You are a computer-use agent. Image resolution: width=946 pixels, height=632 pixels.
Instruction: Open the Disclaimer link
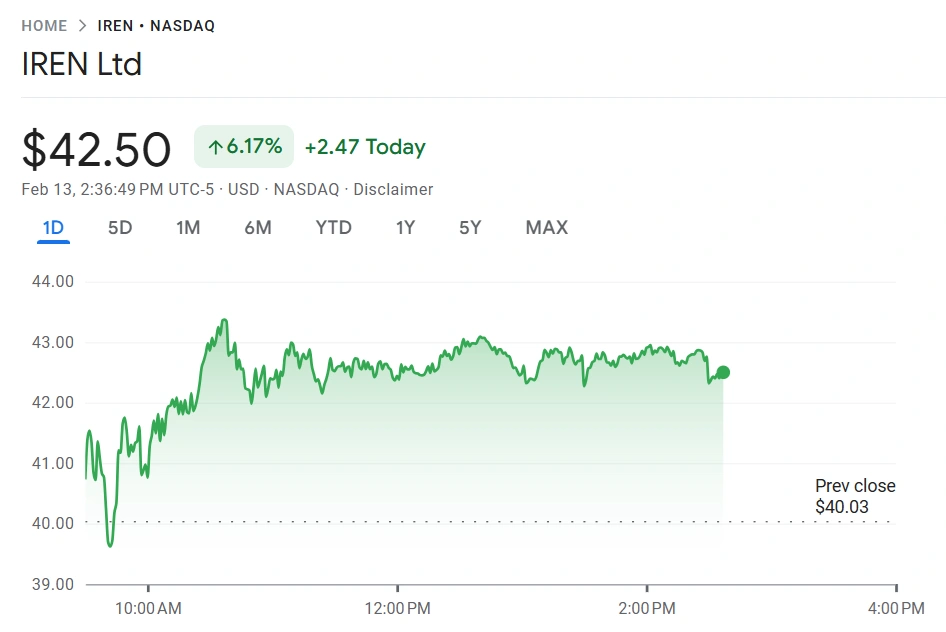click(393, 189)
